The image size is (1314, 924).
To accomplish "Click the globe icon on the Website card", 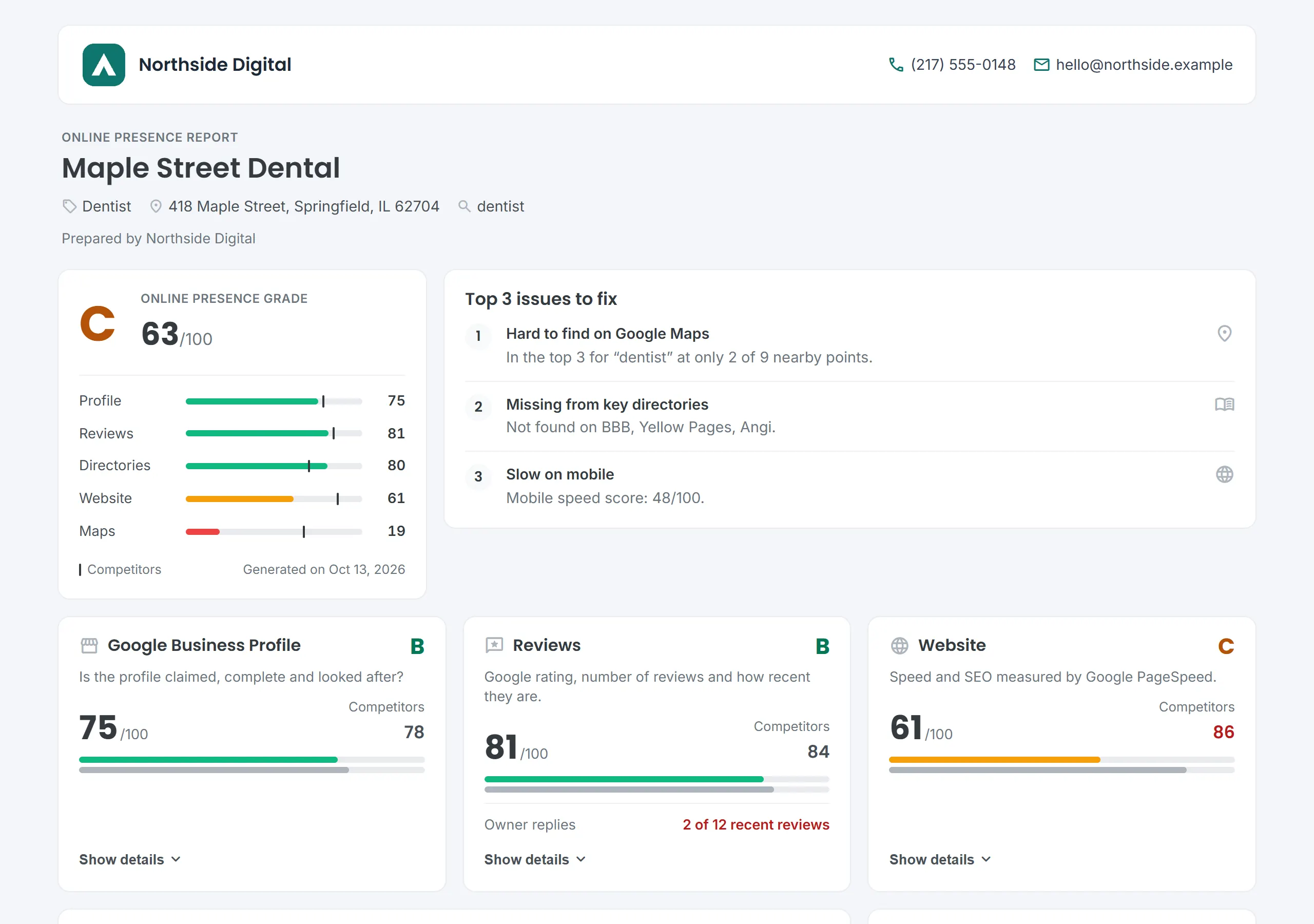I will pyautogui.click(x=899, y=646).
